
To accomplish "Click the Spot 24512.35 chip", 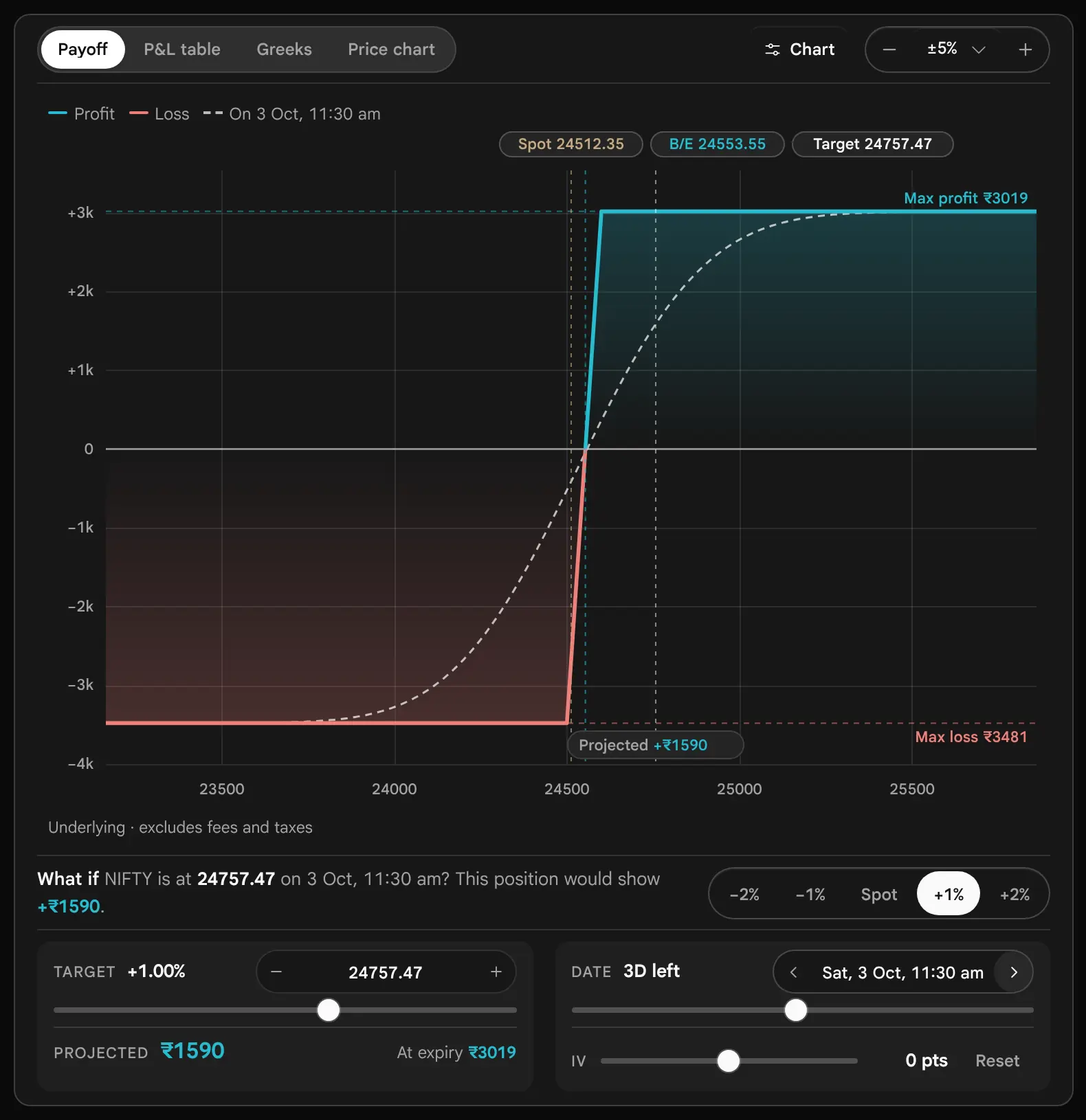I will point(571,144).
